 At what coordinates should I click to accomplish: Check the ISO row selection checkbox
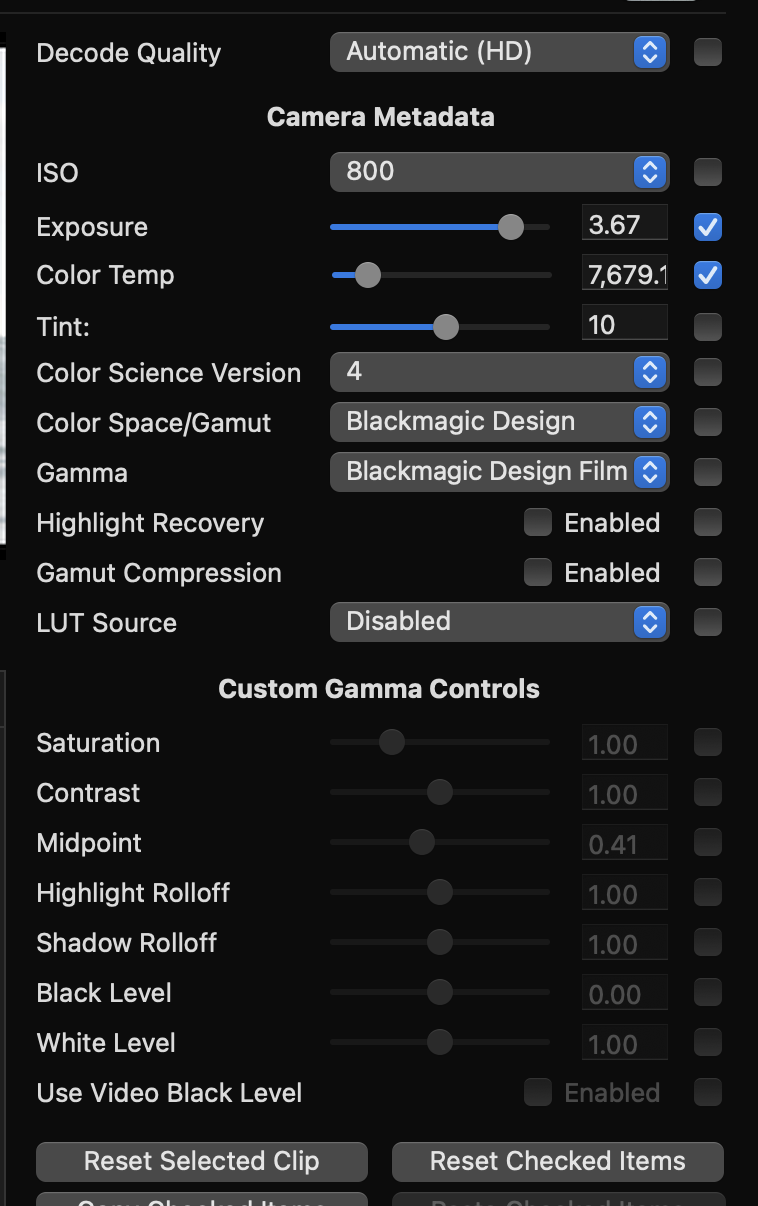coord(708,173)
